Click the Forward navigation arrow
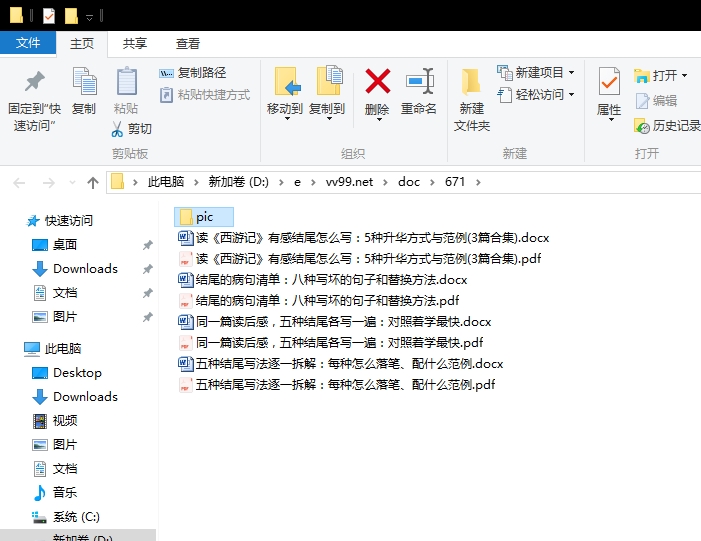The image size is (701, 541). tap(48, 182)
